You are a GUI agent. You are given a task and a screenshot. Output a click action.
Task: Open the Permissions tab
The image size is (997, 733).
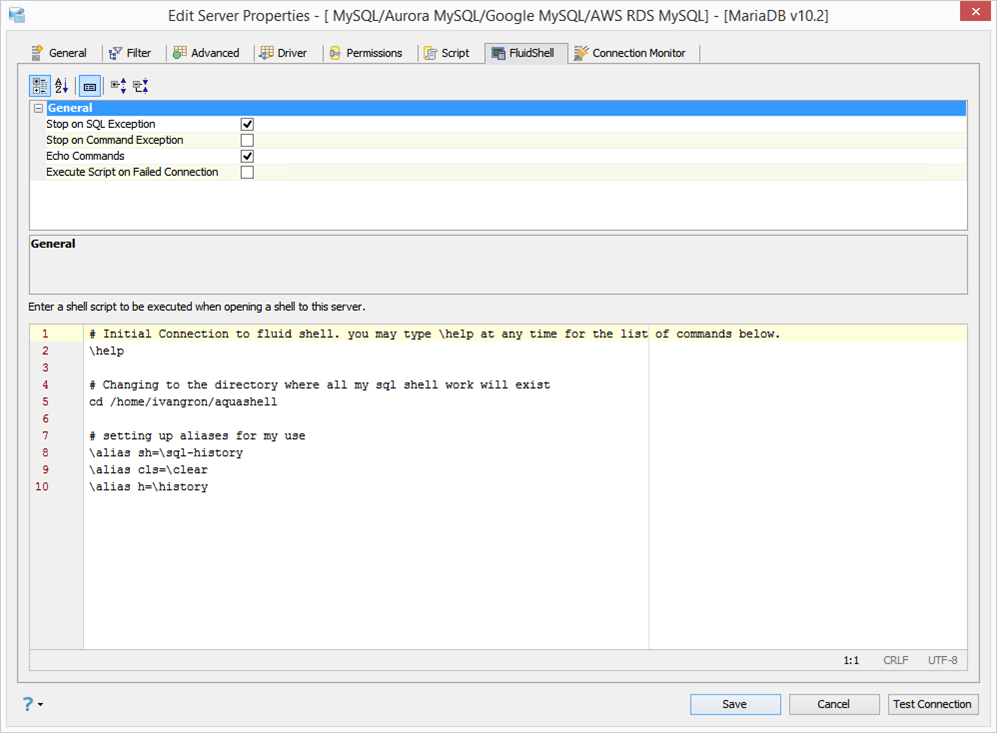366,53
